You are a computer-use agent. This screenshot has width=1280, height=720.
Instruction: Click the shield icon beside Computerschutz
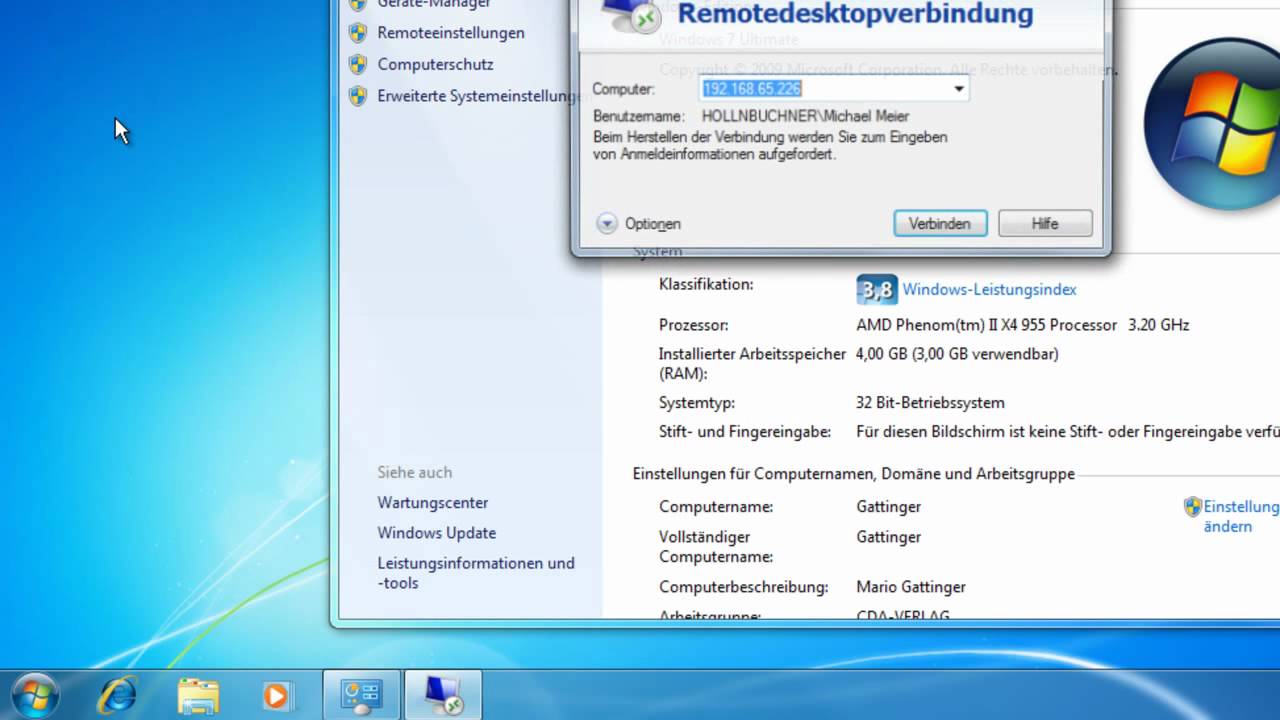(x=357, y=64)
